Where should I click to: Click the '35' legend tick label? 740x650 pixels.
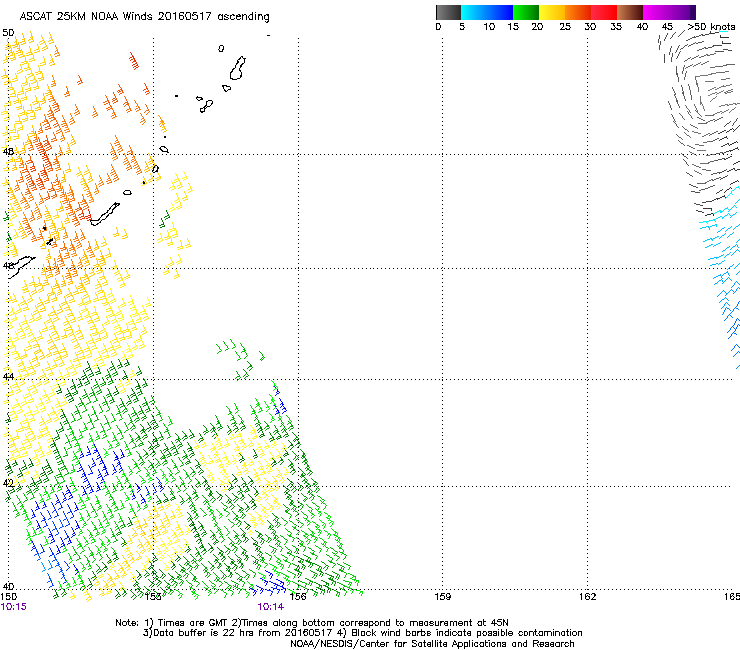[x=616, y=27]
